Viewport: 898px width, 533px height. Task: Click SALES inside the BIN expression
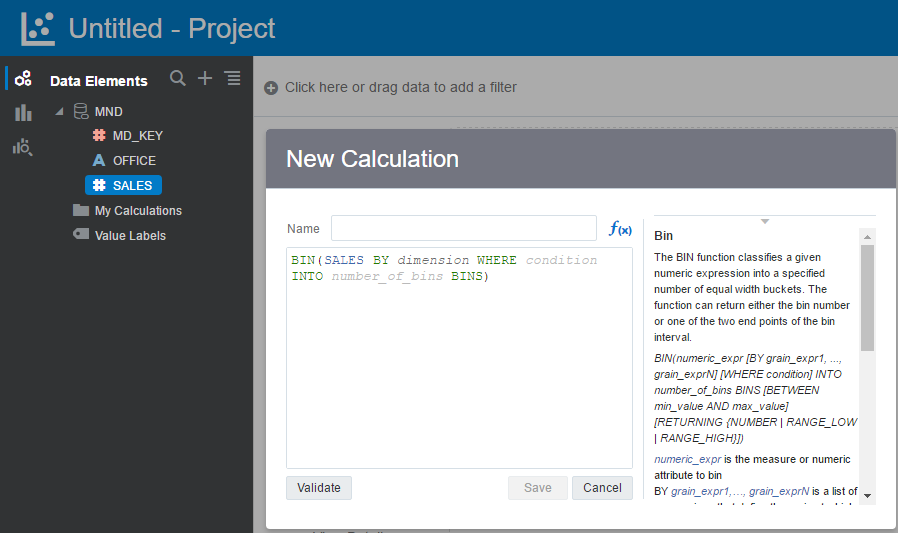344,260
